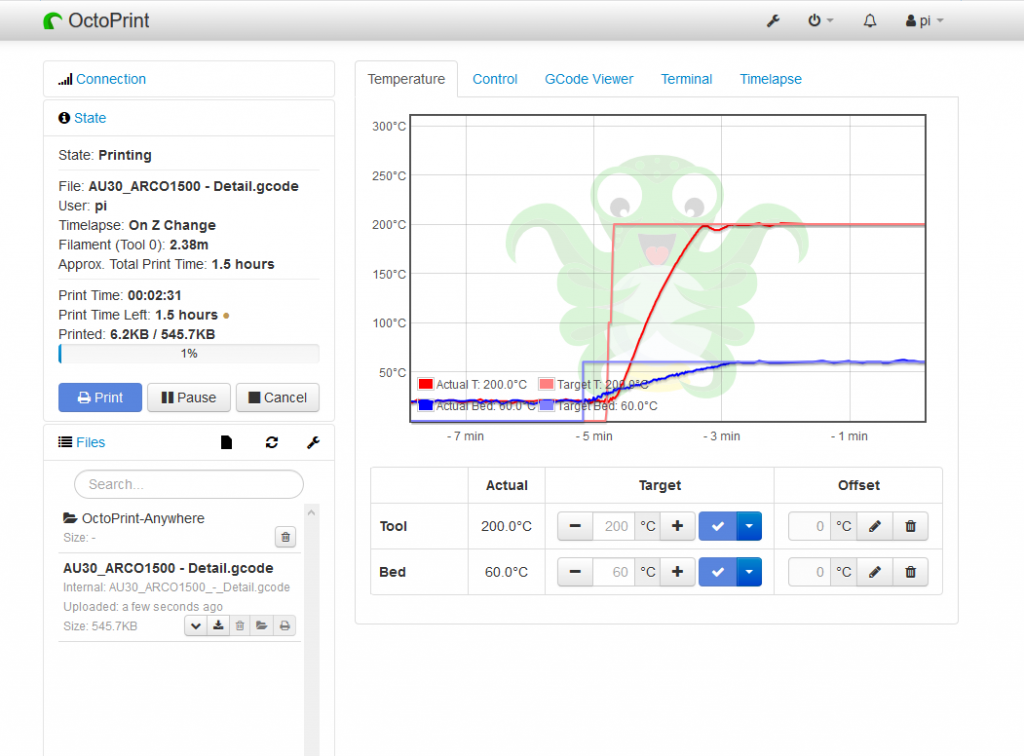Increase Tool target temperature
This screenshot has height=756, width=1024.
pos(677,526)
